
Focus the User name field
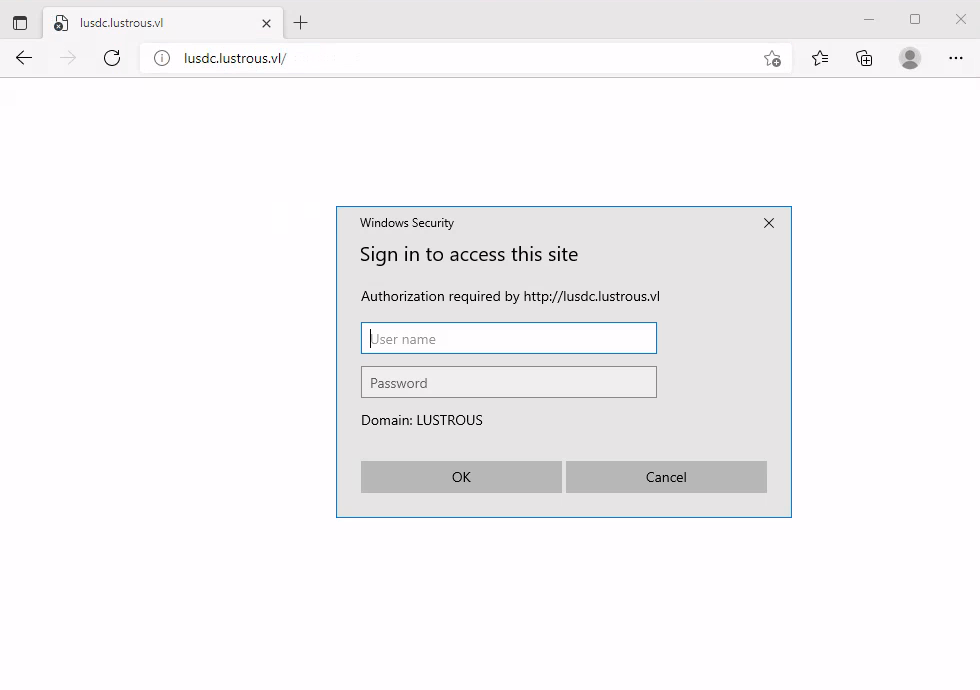509,338
